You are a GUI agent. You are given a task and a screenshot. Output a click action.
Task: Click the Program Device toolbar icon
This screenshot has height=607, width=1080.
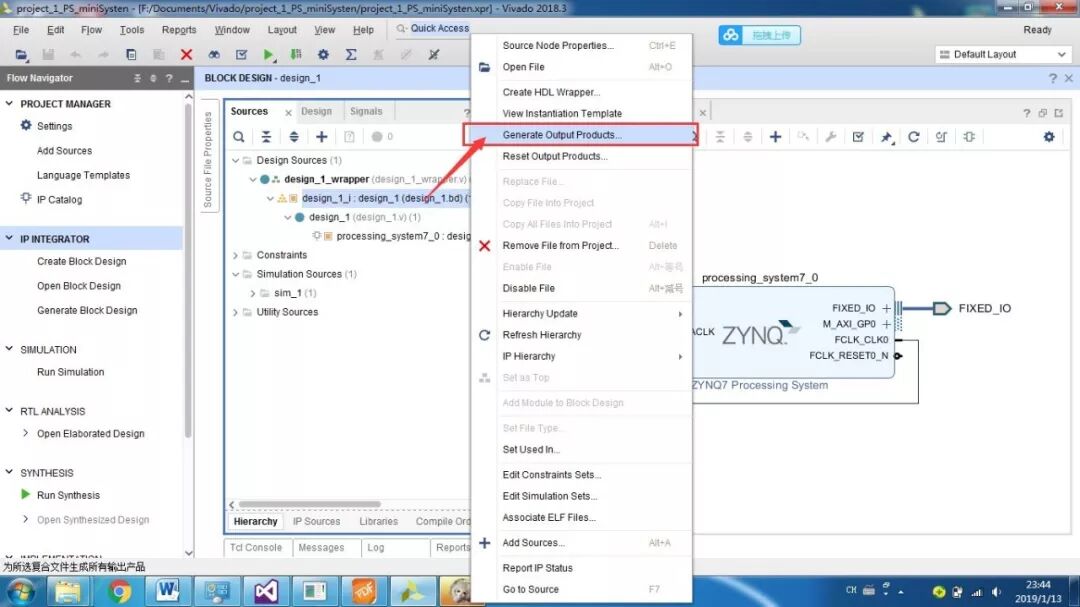pyautogui.click(x=295, y=54)
